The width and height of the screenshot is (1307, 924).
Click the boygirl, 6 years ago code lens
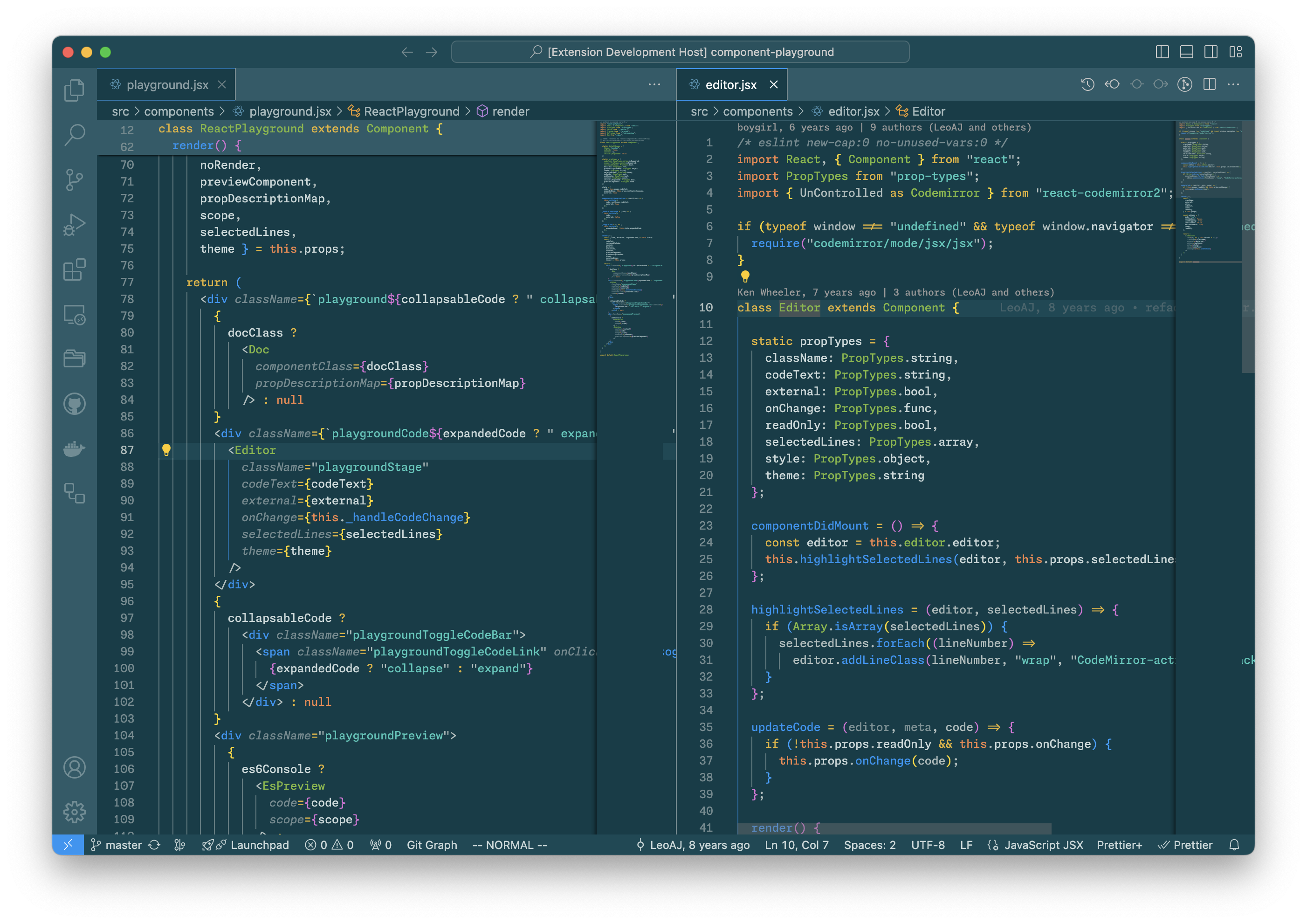pyautogui.click(x=883, y=128)
